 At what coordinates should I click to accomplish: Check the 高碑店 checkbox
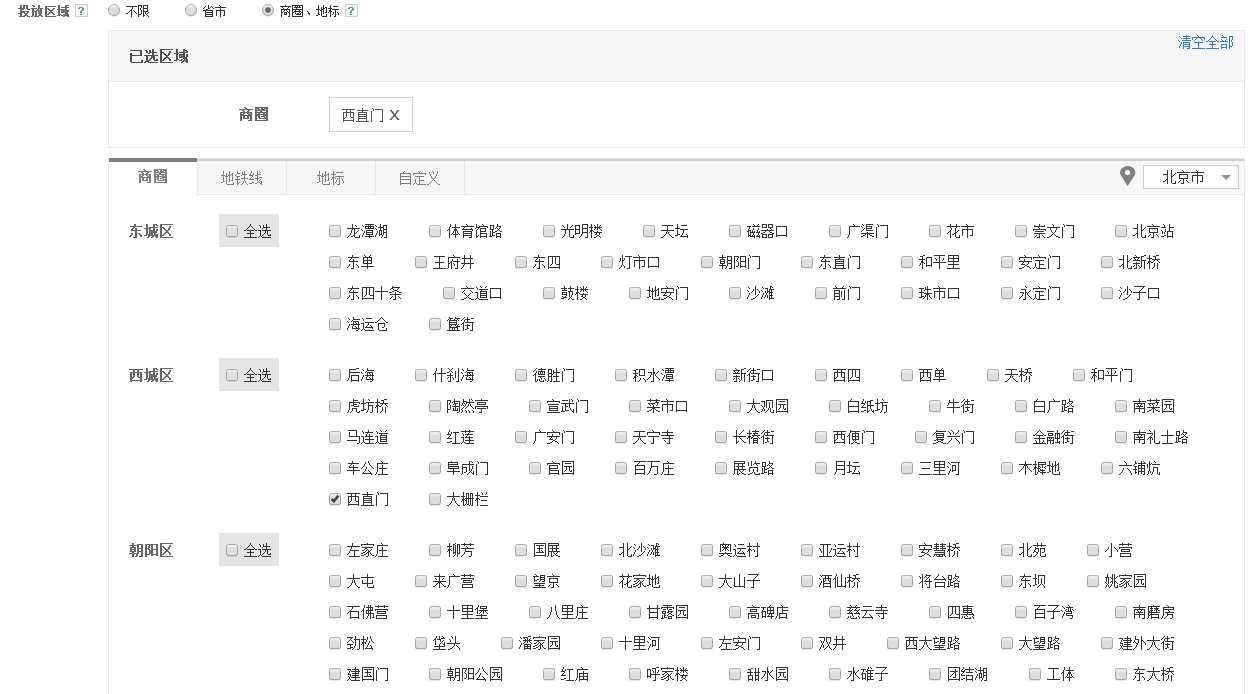click(x=735, y=612)
